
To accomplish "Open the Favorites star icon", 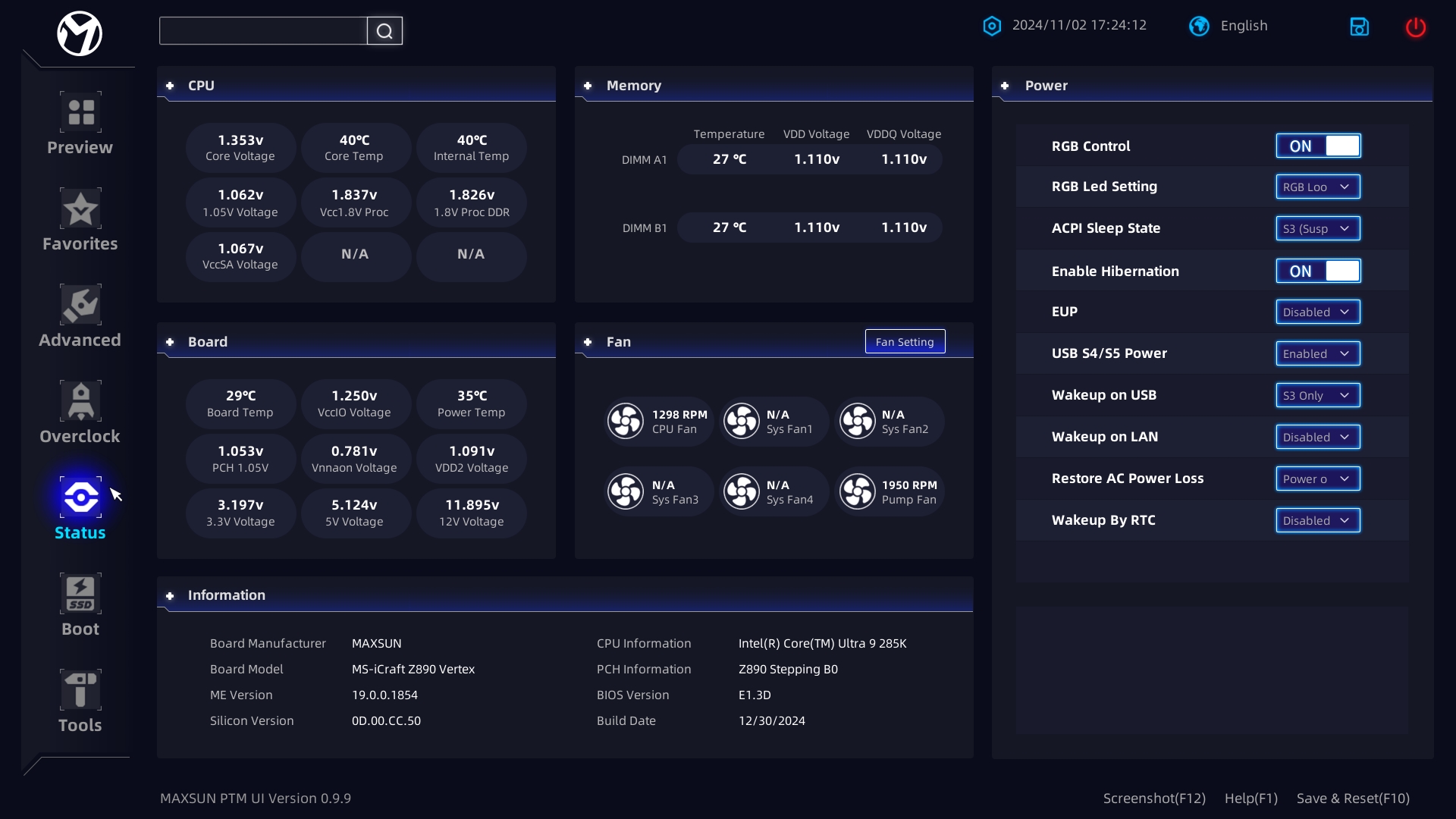I will coord(80,209).
